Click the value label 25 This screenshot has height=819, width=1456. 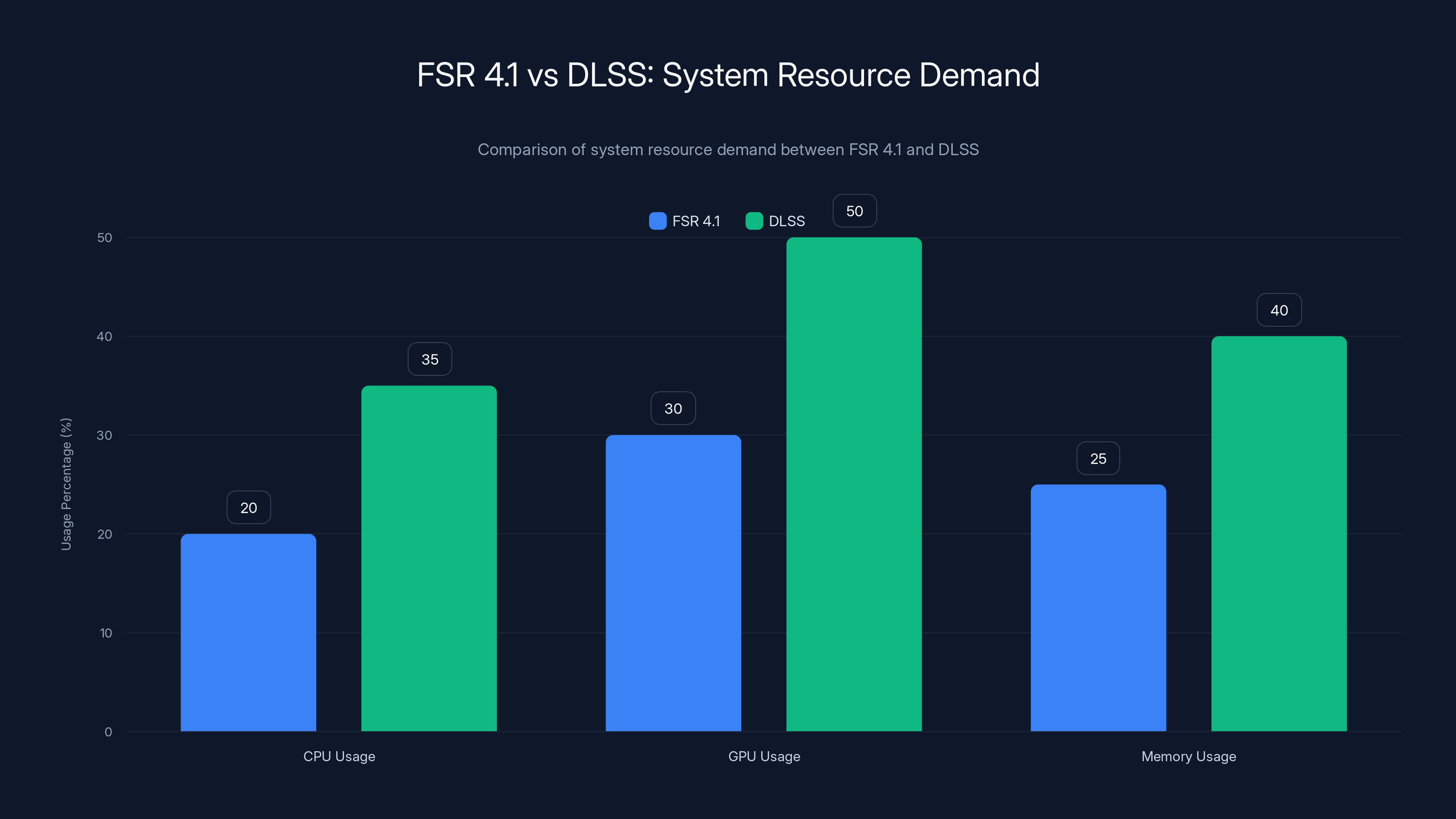(1098, 458)
